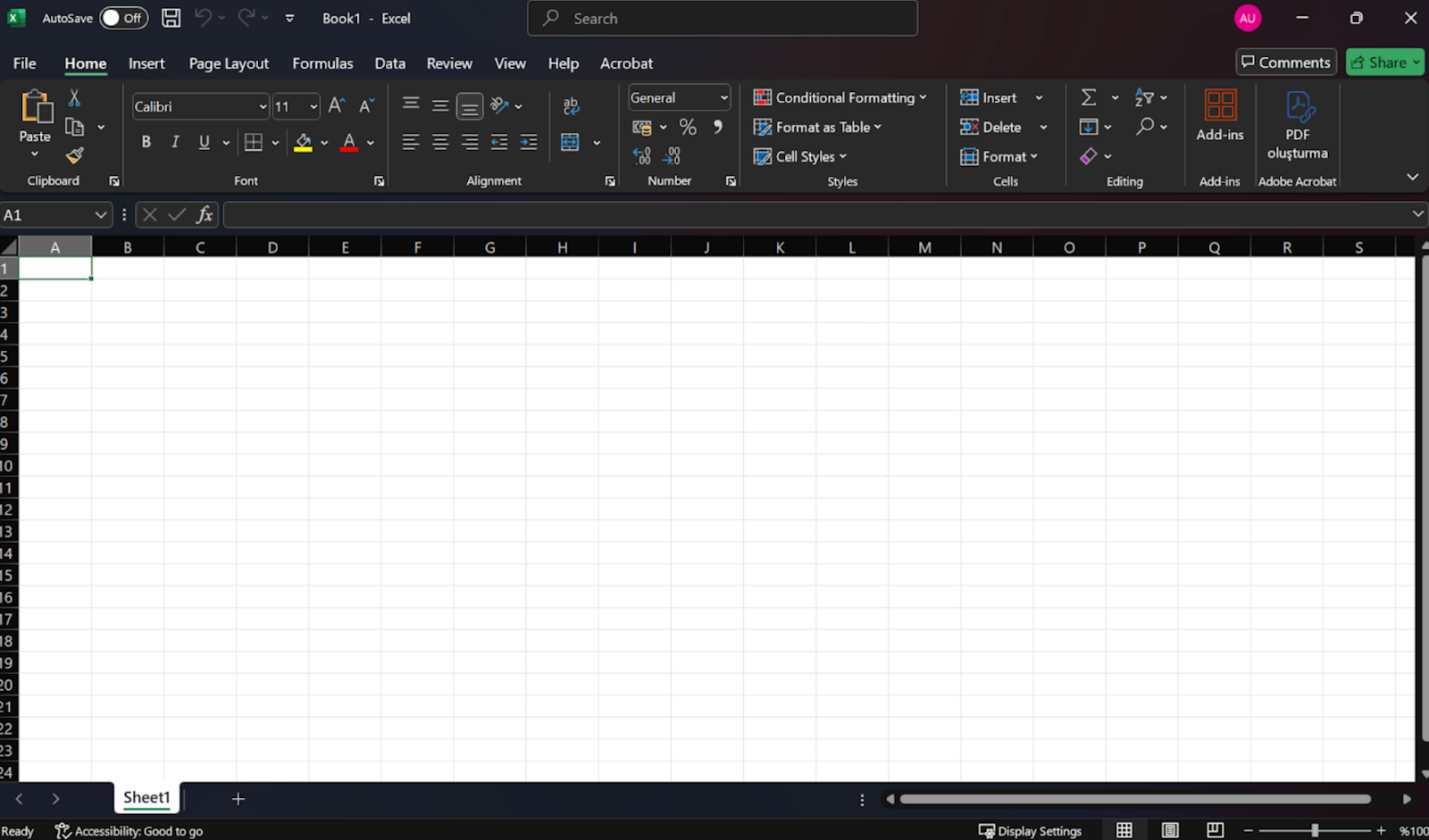Open the Page Layout tab
The height and width of the screenshot is (840, 1429).
pos(229,63)
